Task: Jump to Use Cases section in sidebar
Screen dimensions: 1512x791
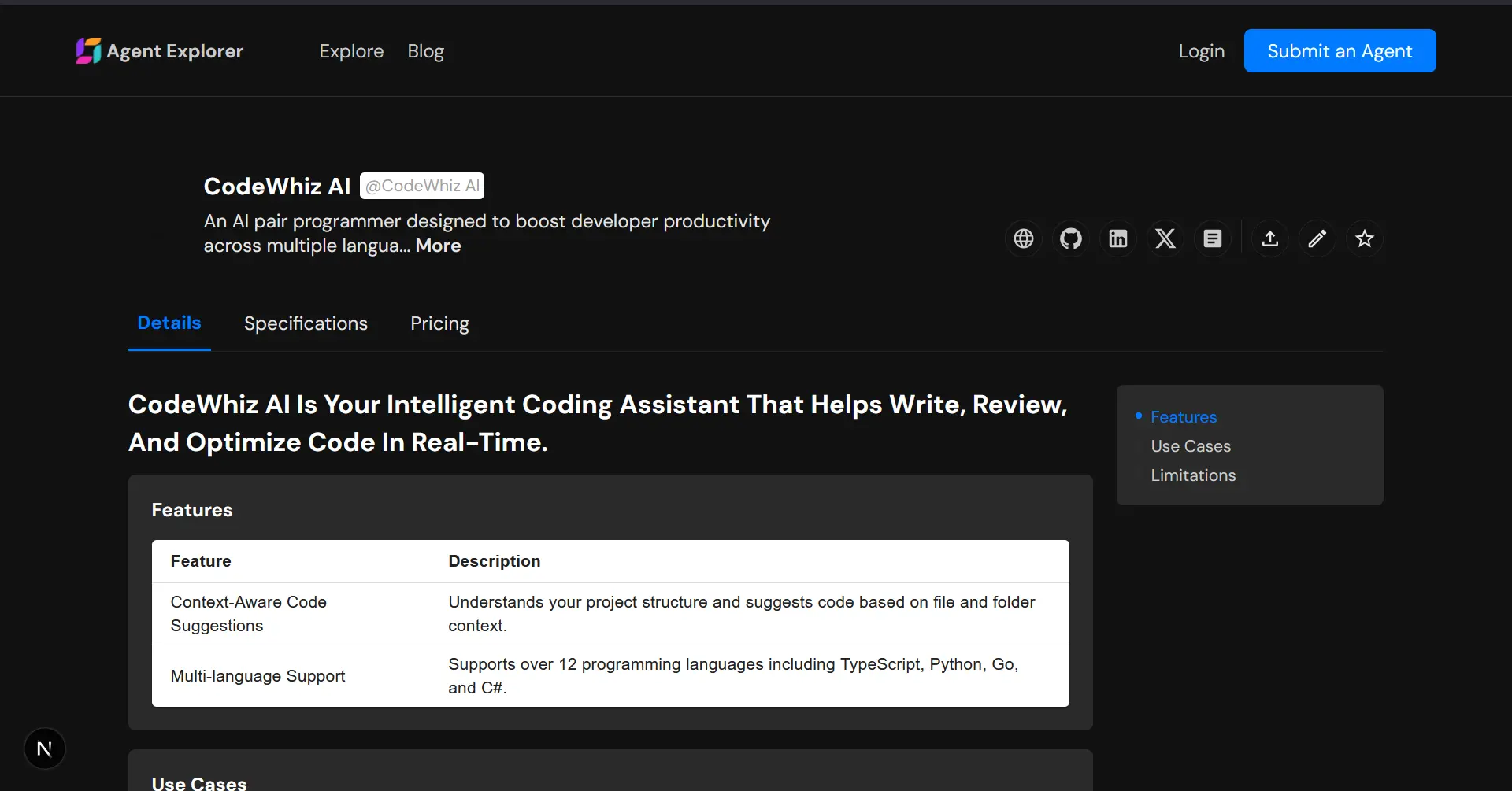Action: point(1191,445)
